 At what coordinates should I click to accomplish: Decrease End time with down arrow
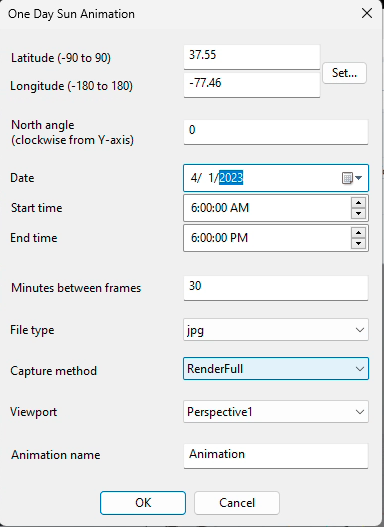click(x=358, y=243)
